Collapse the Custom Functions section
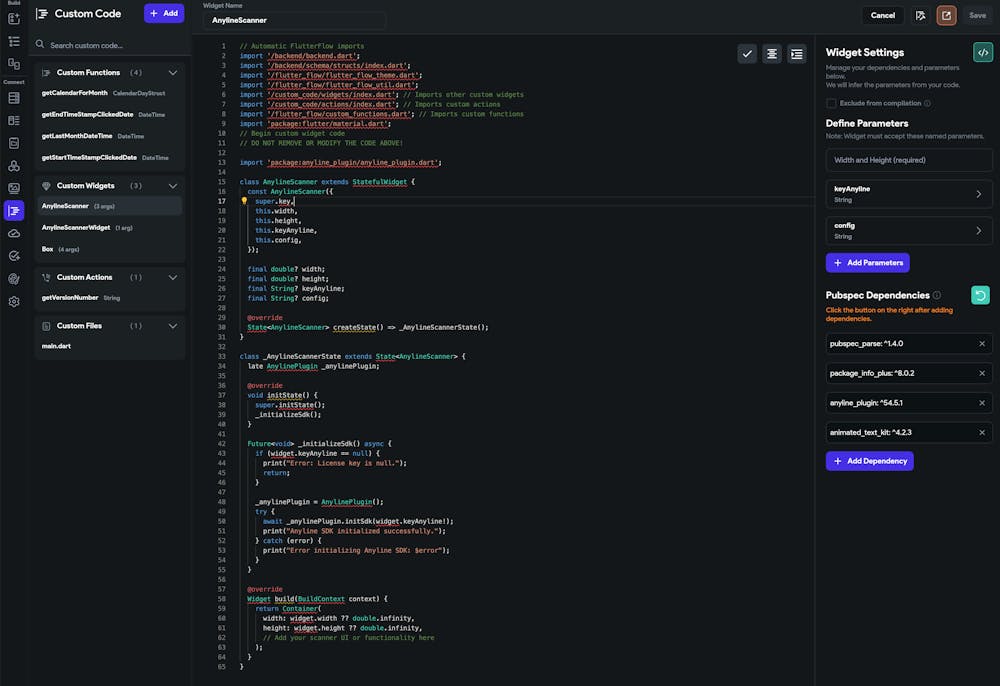 [x=173, y=73]
